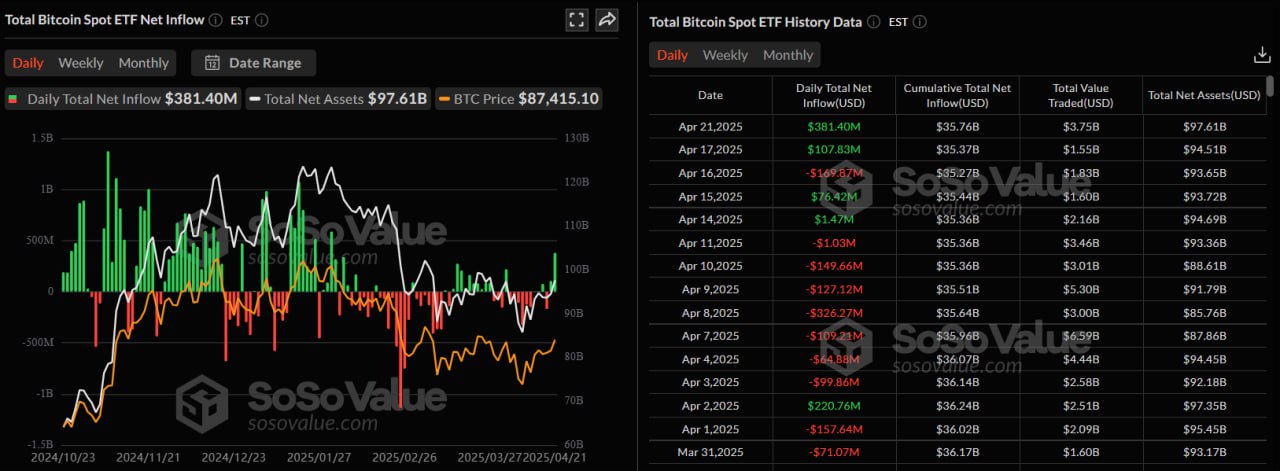The image size is (1280, 471).
Task: Expand chart to fullscreen
Action: pos(576,19)
